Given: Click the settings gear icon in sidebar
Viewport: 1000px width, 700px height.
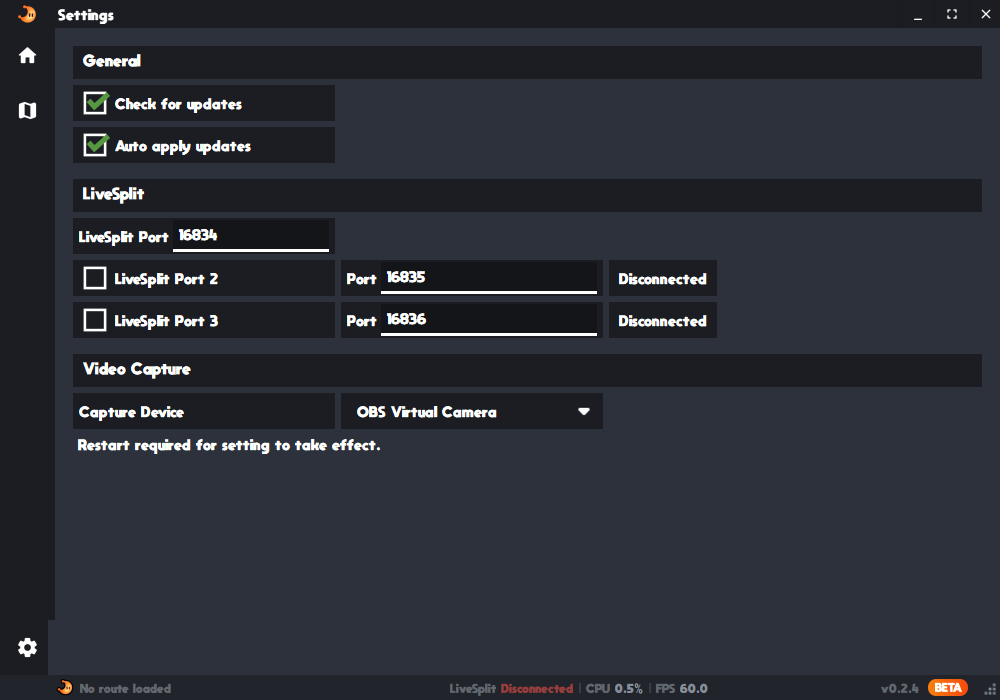Looking at the screenshot, I should click(x=27, y=648).
